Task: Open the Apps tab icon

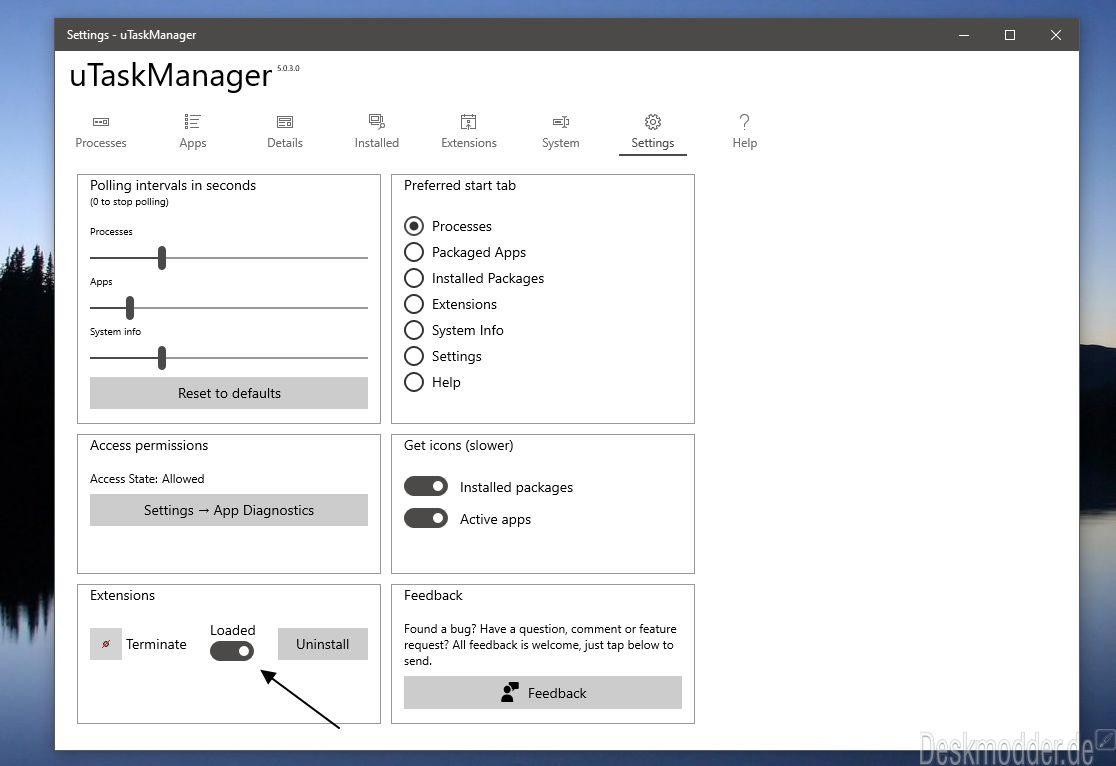Action: click(193, 122)
